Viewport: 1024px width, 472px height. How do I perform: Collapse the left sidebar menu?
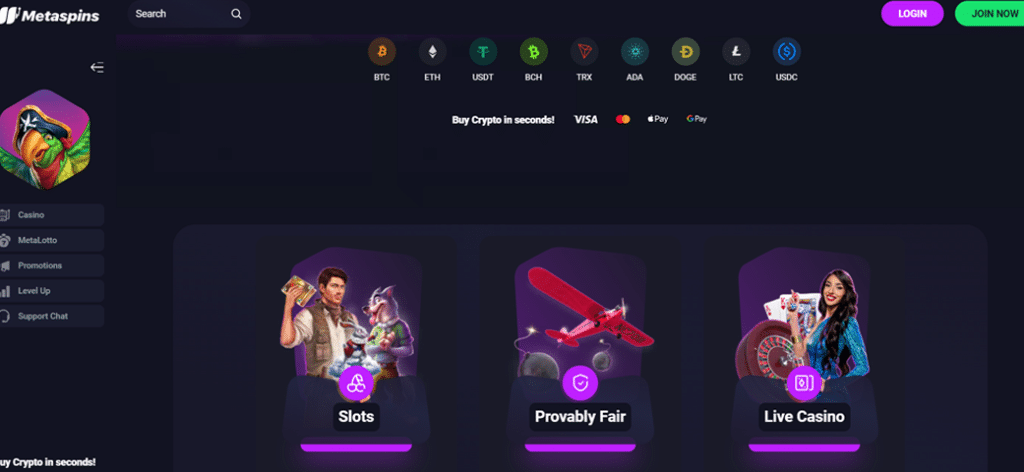point(97,67)
